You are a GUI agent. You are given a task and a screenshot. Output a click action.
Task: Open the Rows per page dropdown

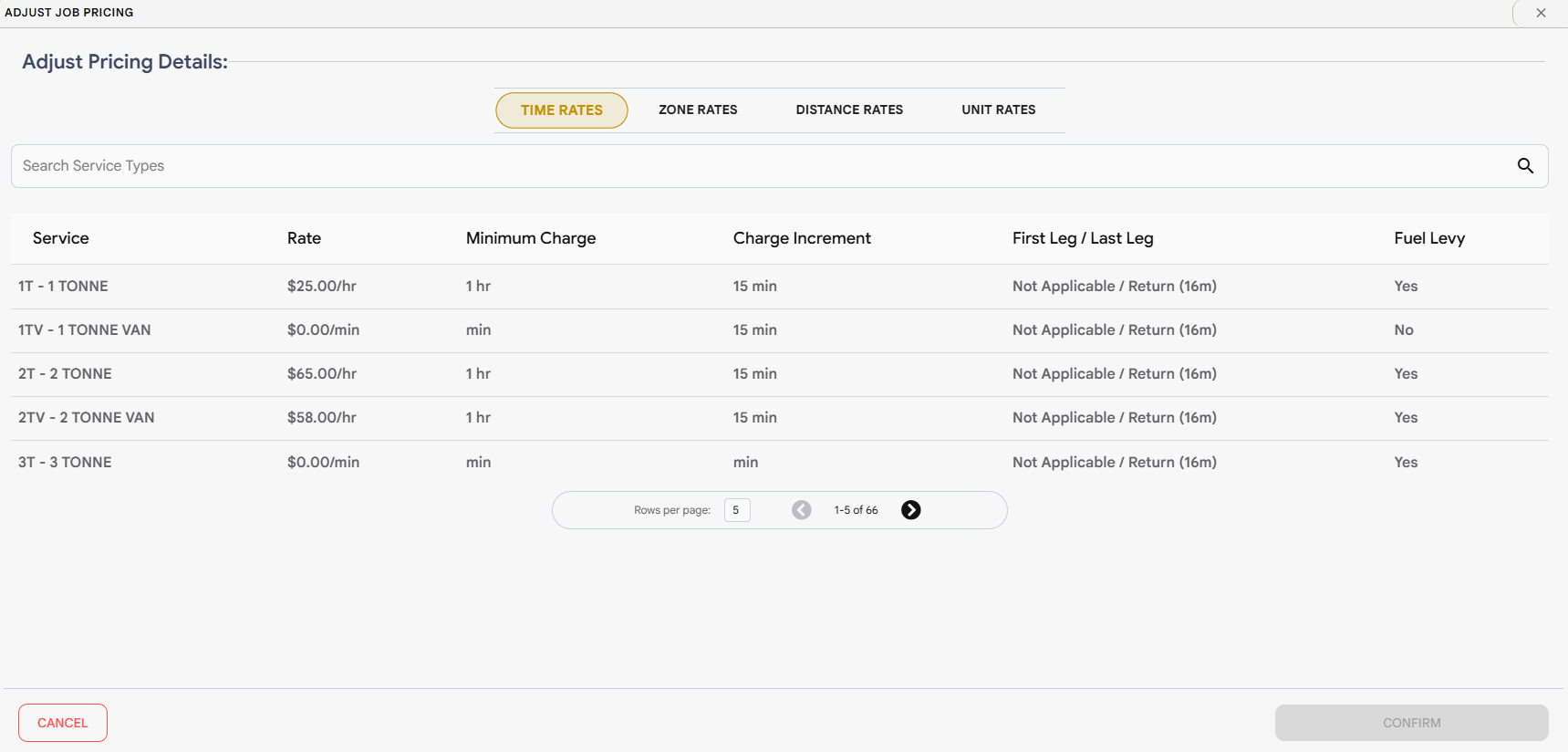point(737,510)
